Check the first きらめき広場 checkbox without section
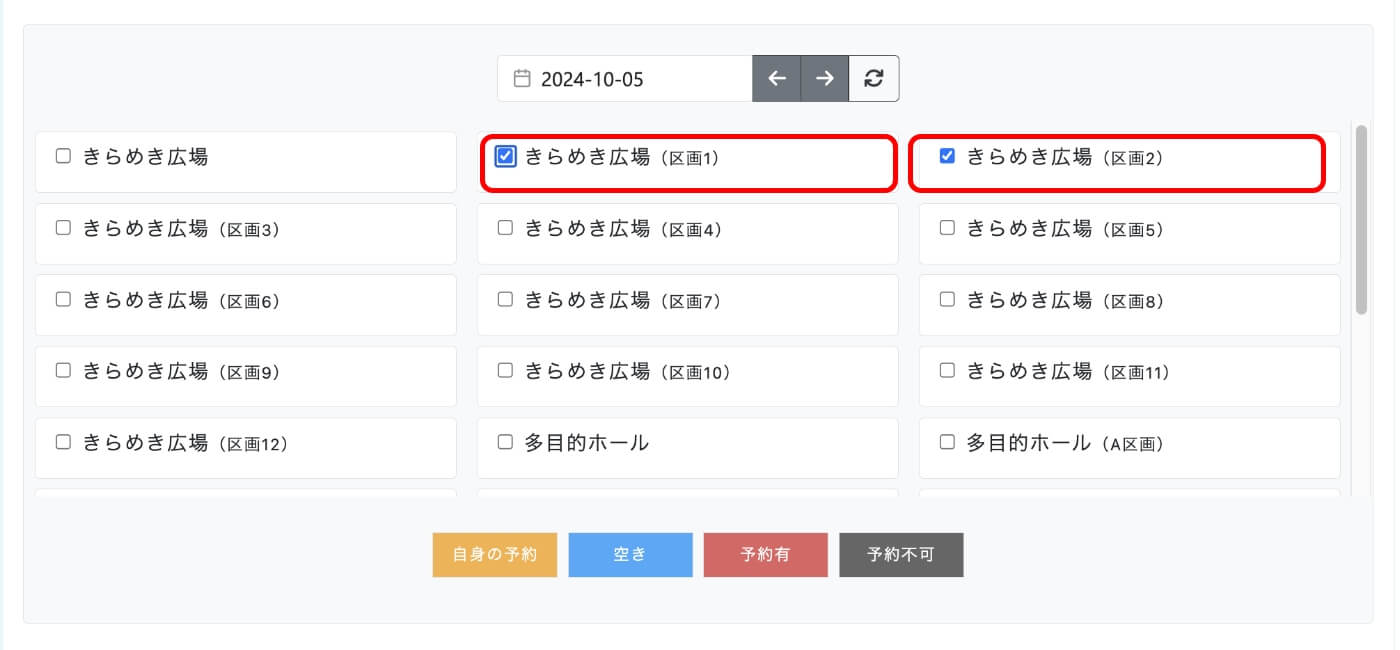The height and width of the screenshot is (650, 1400). click(x=64, y=156)
